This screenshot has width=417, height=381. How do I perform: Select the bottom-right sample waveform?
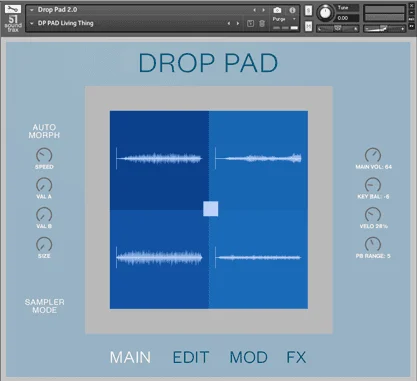pyautogui.click(x=258, y=257)
